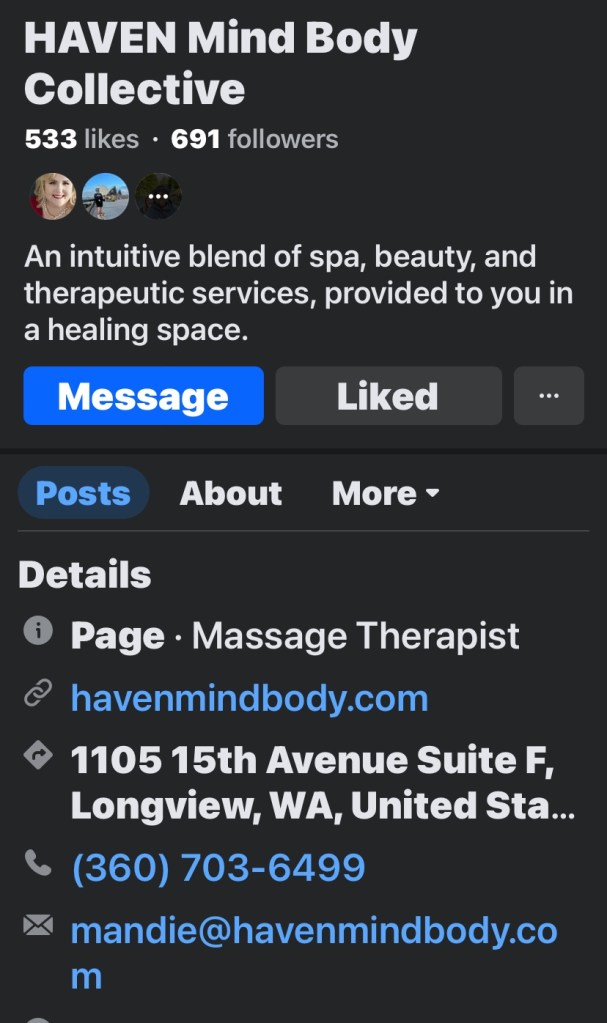The image size is (607, 1023).
Task: Click the info icon beside Page
Action: tap(38, 630)
